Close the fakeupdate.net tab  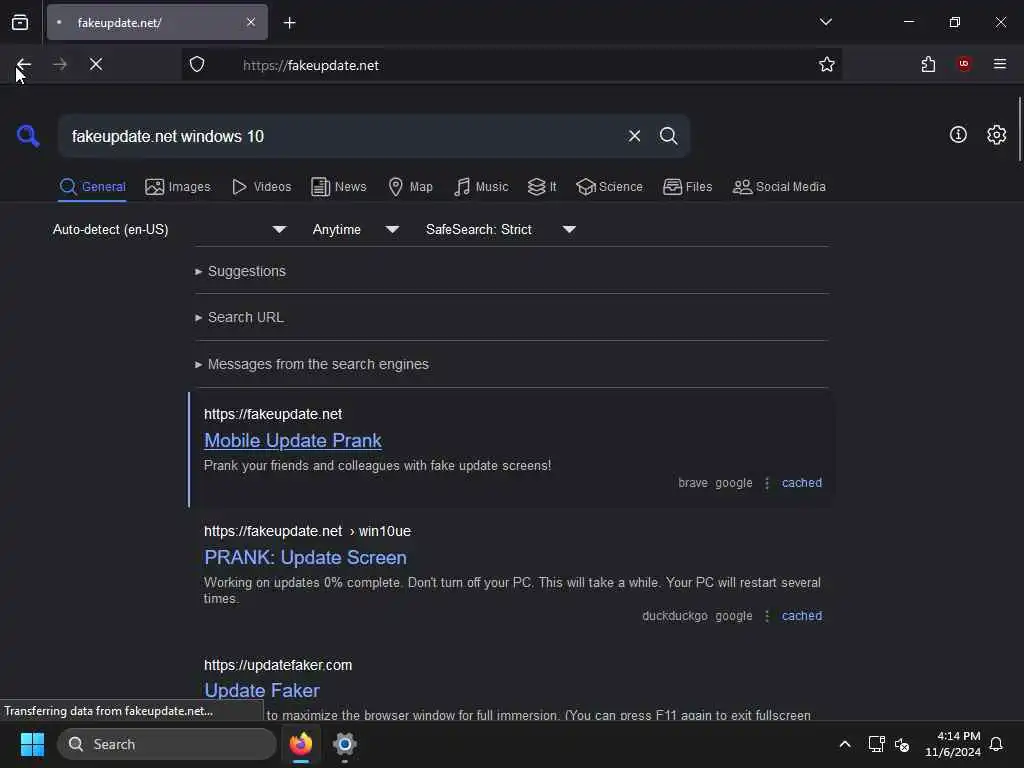(x=251, y=23)
